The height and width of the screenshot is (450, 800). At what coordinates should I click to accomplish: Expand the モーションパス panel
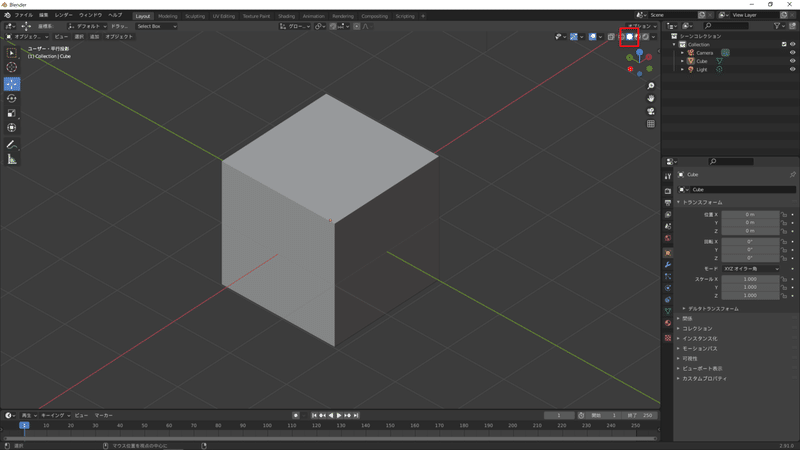click(697, 348)
